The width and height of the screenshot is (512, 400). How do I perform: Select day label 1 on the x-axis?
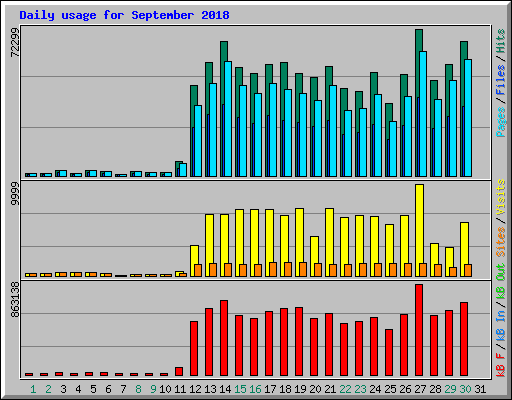[33, 389]
